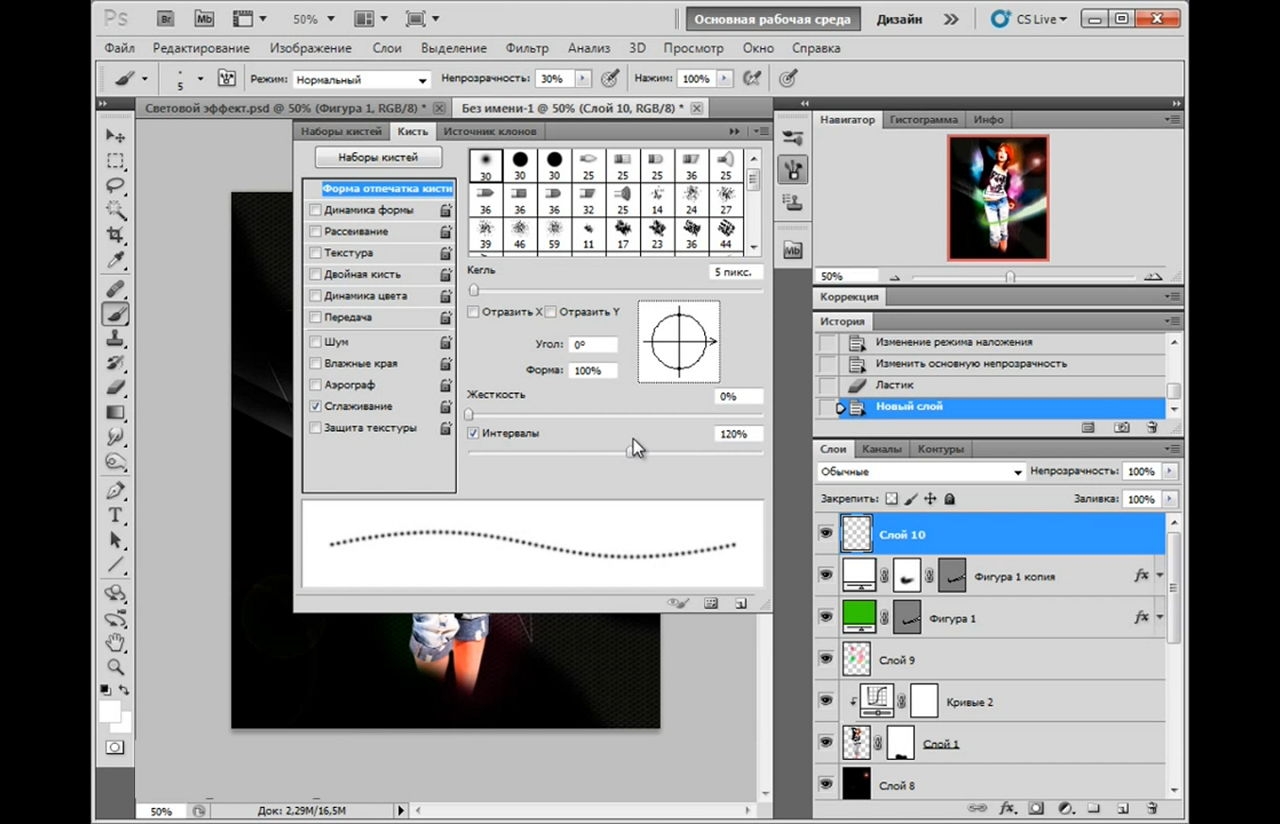Screen dimensions: 1280x824
Task: Click the lock all icon in Layers
Action: click(950, 498)
